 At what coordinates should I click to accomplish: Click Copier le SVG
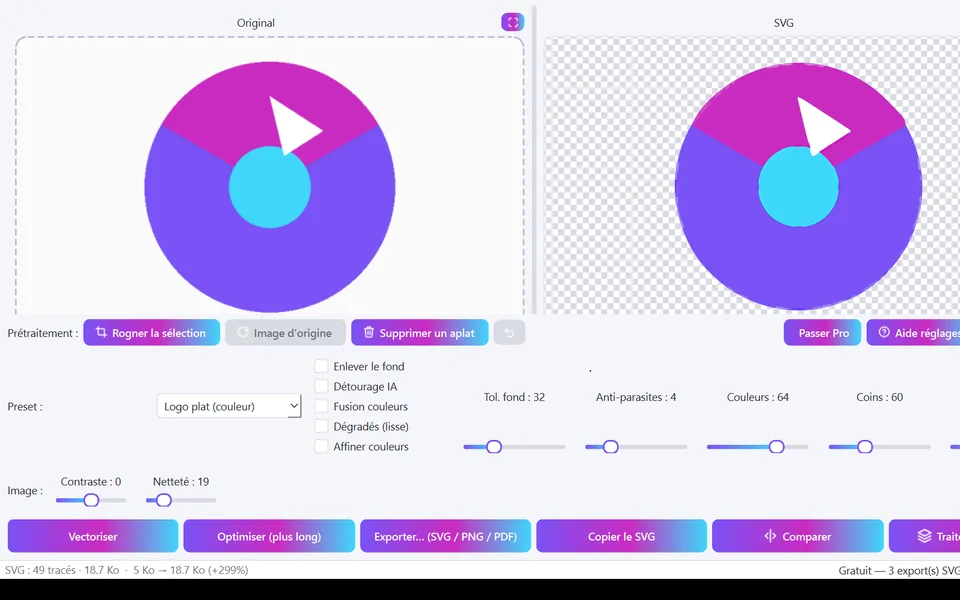(x=621, y=536)
